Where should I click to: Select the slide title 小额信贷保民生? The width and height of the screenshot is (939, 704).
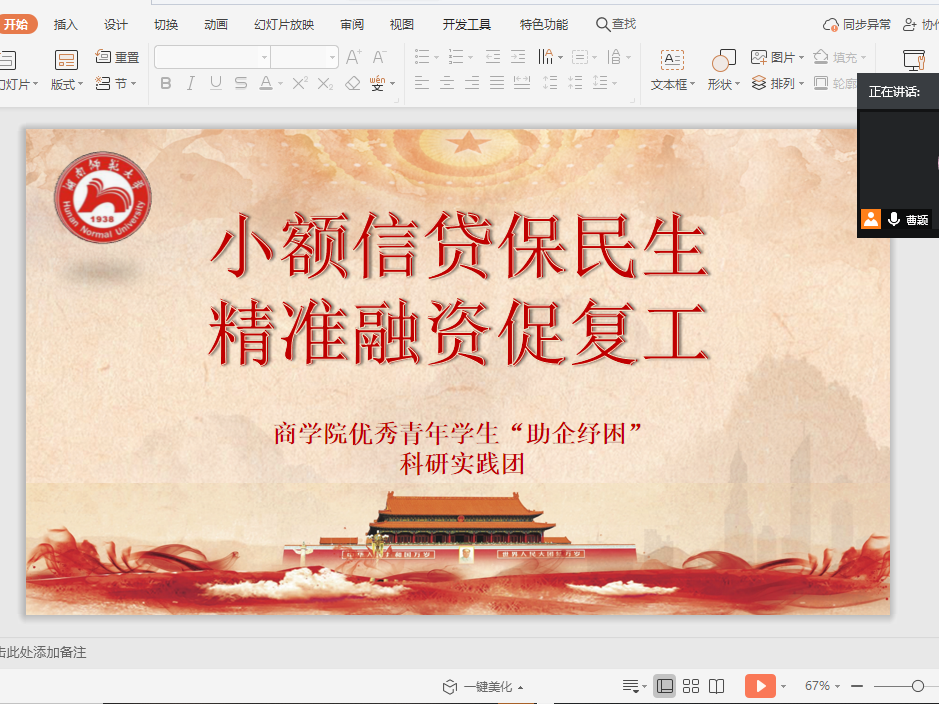pos(459,247)
